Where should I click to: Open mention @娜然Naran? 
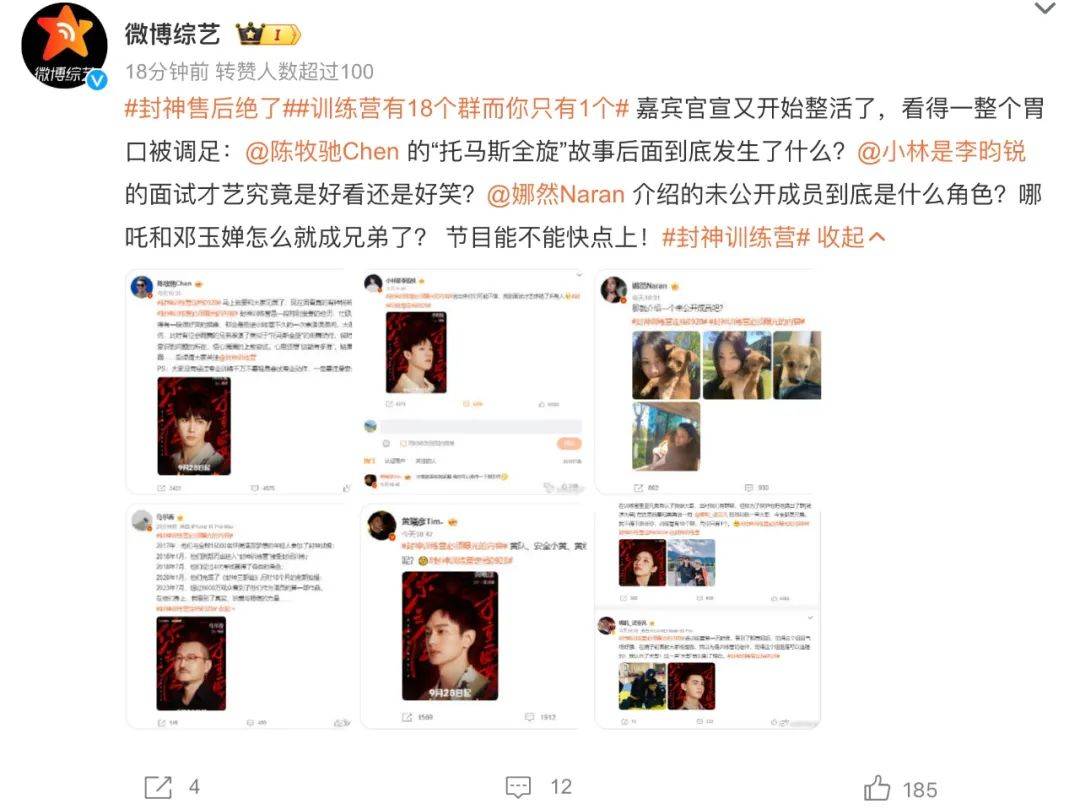pyautogui.click(x=555, y=194)
